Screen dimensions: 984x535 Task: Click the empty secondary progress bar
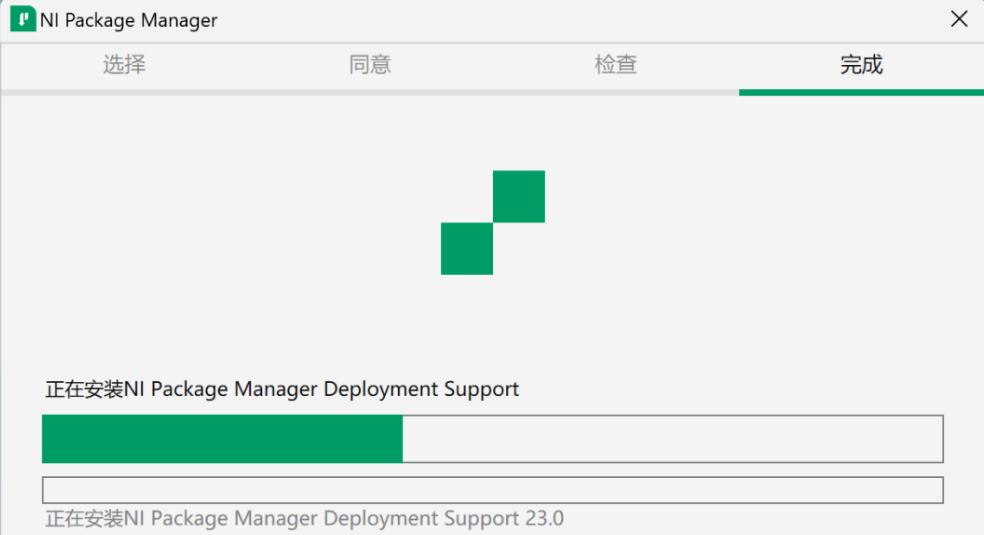pos(492,490)
